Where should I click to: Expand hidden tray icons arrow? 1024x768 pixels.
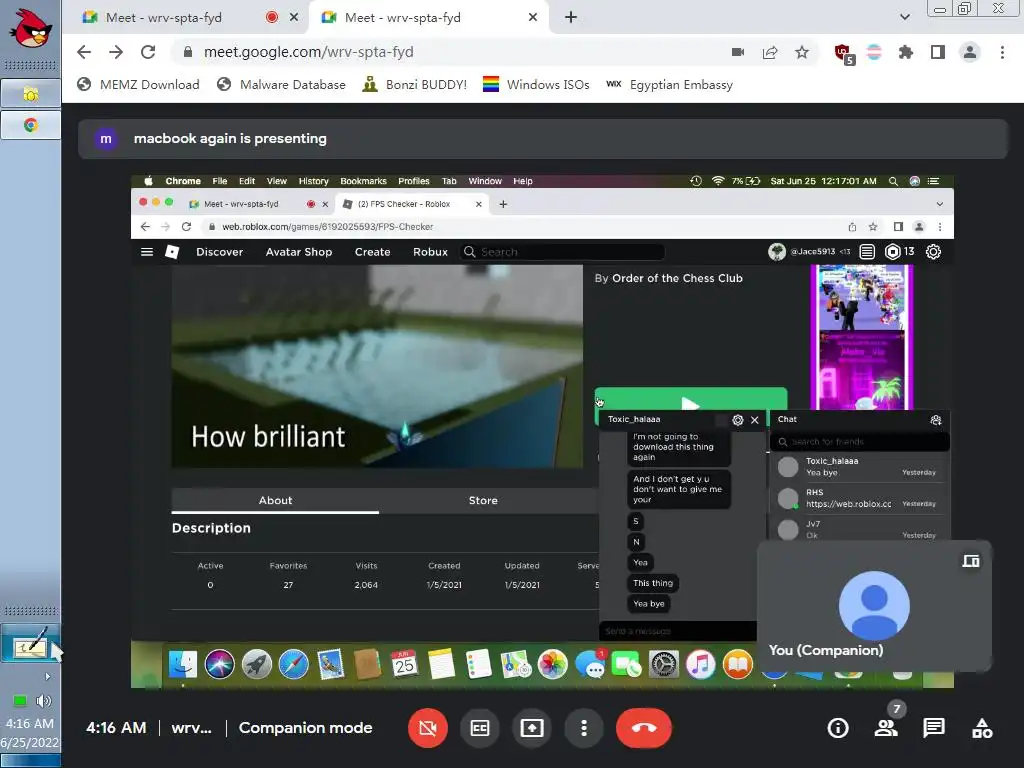(47, 677)
